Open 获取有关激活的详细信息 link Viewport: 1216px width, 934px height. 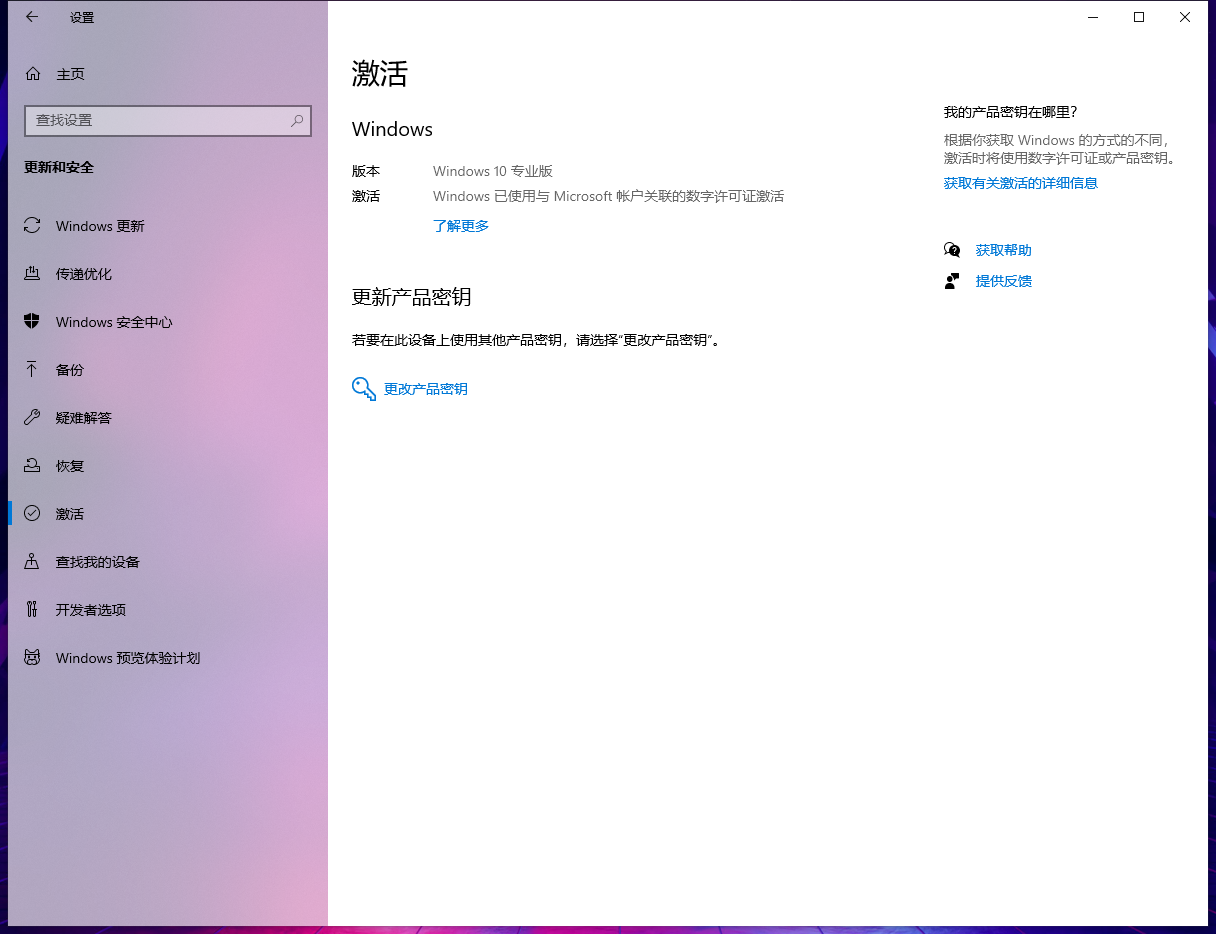tap(1021, 184)
